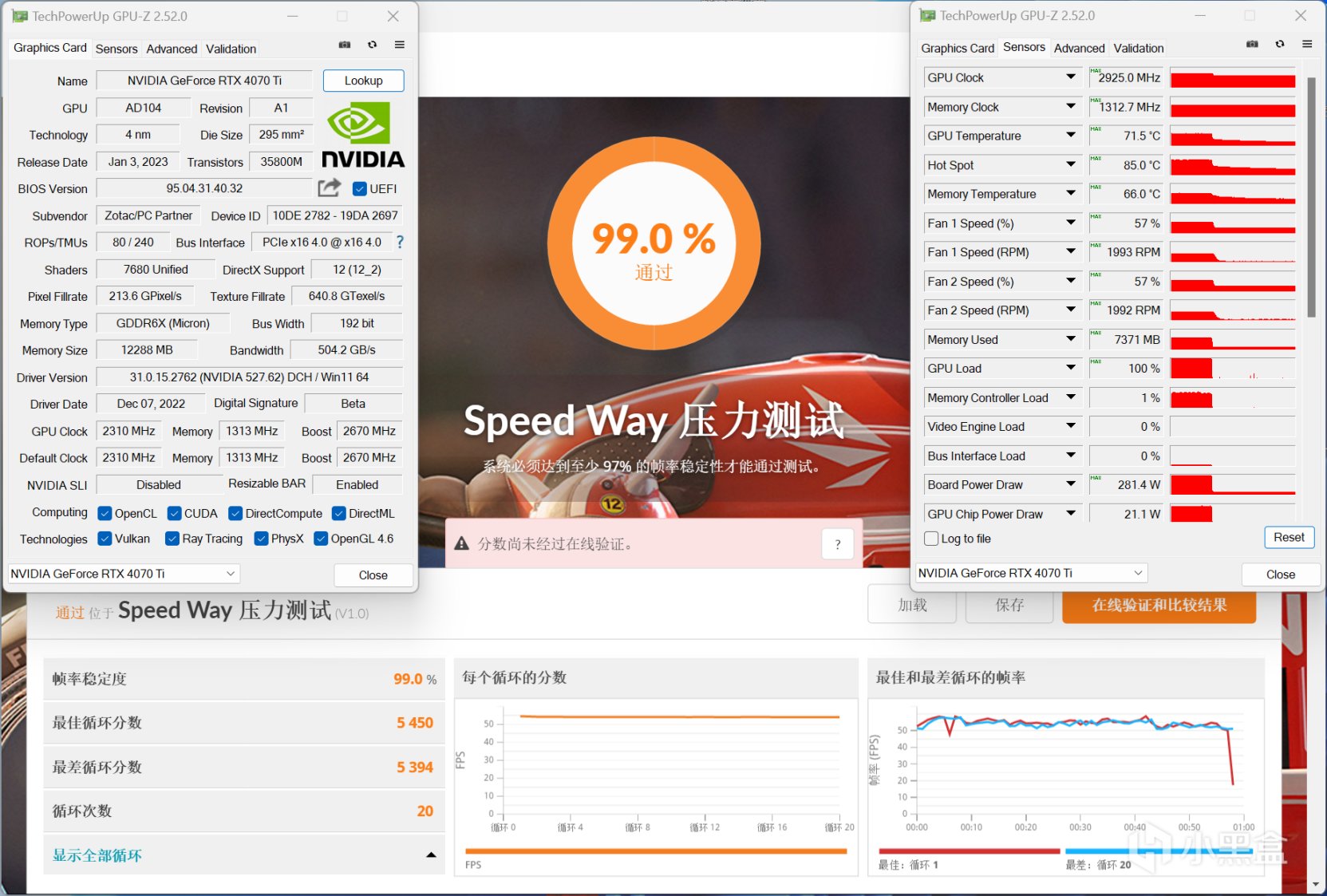Viewport: 1327px width, 896px height.
Task: Click the GPU Load red sensor graph
Action: (x=1233, y=369)
